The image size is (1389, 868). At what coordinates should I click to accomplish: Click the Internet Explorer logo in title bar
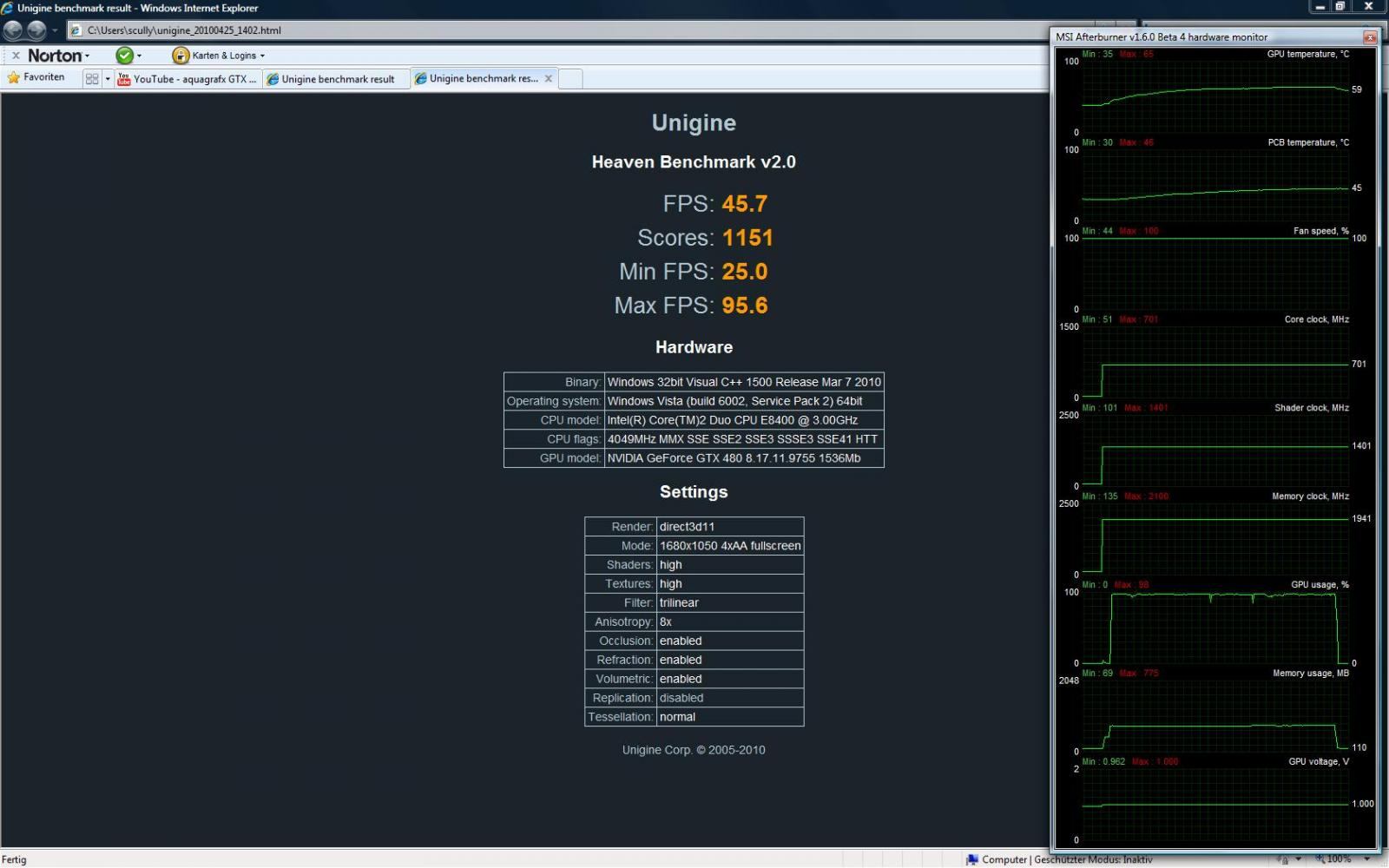(x=8, y=8)
